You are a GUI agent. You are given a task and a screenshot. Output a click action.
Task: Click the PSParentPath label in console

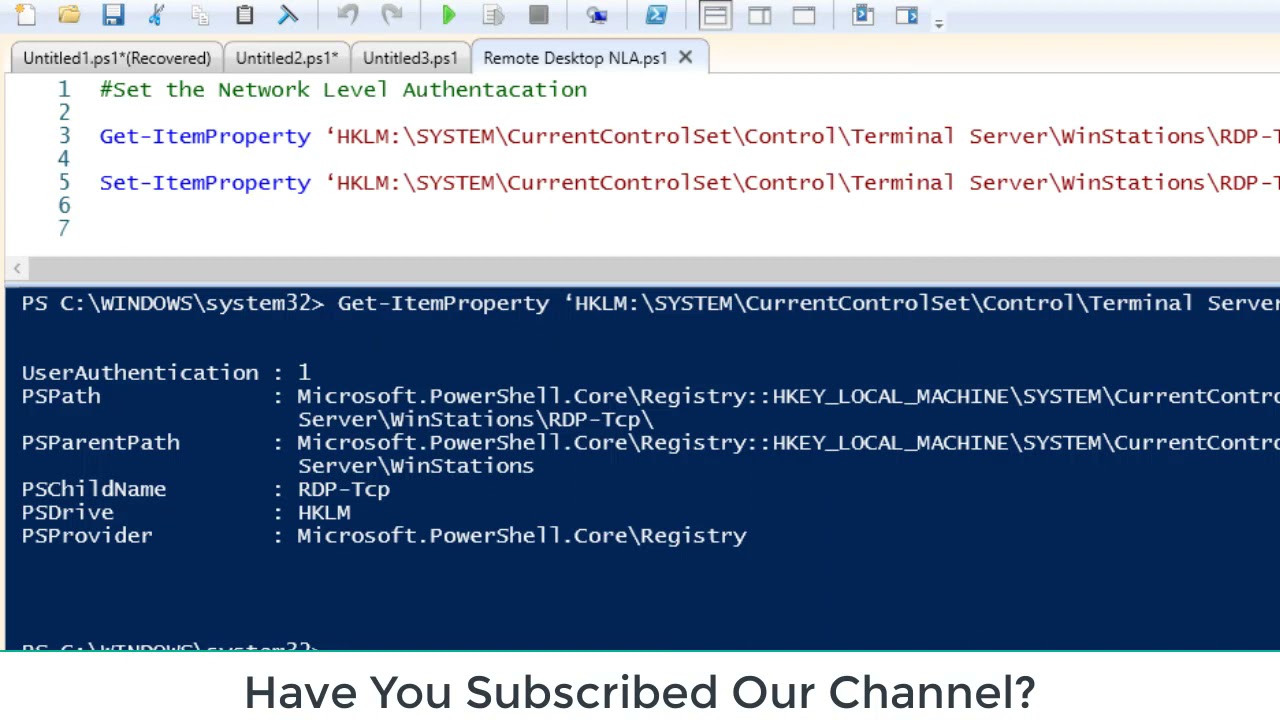point(101,443)
